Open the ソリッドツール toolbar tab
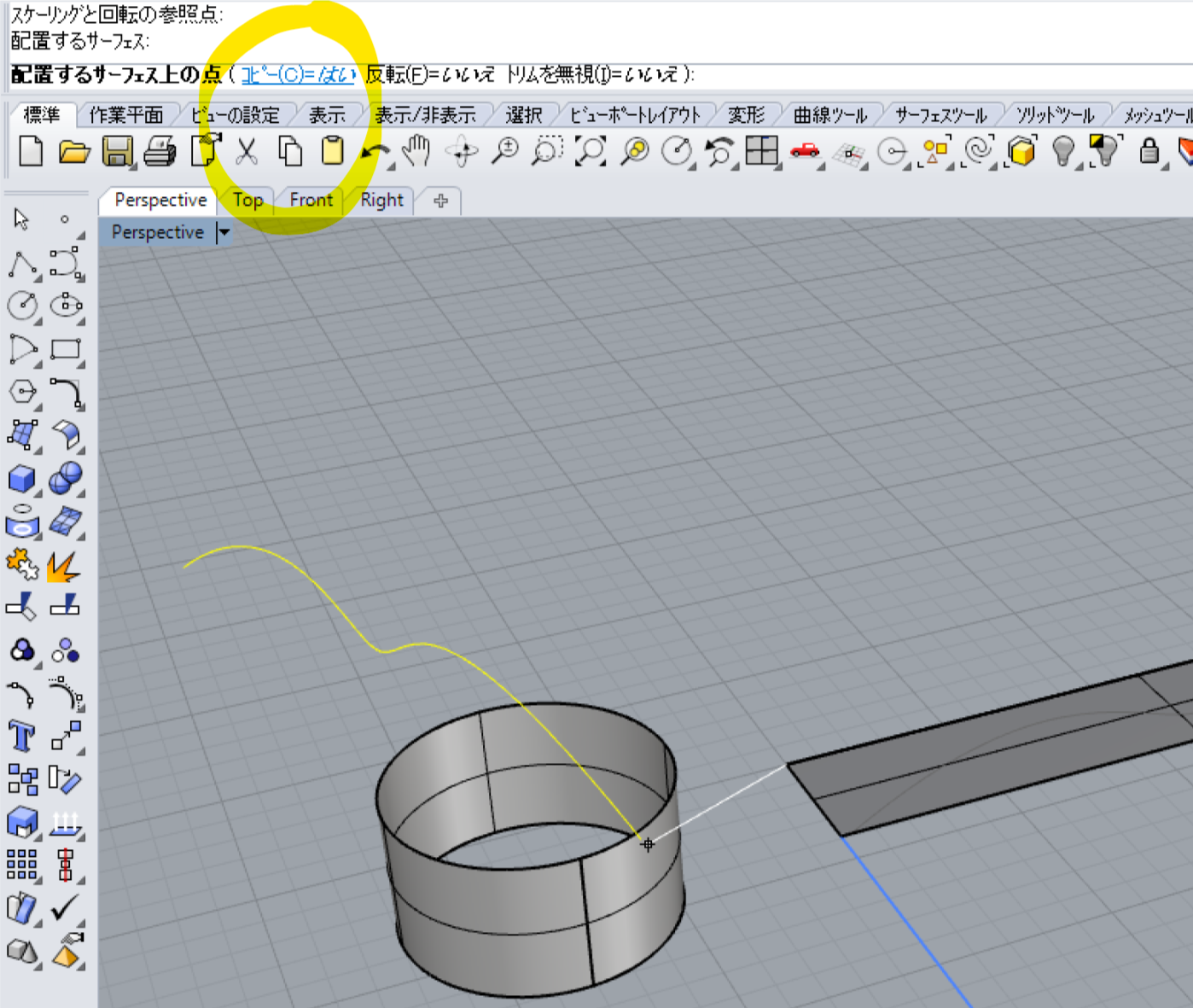 tap(1055, 114)
